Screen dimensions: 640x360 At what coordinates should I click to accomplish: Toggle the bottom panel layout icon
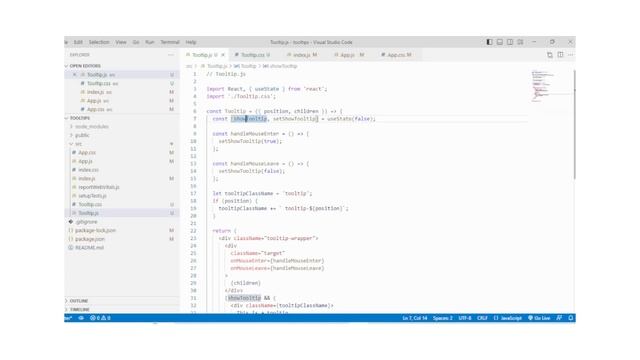pos(500,42)
